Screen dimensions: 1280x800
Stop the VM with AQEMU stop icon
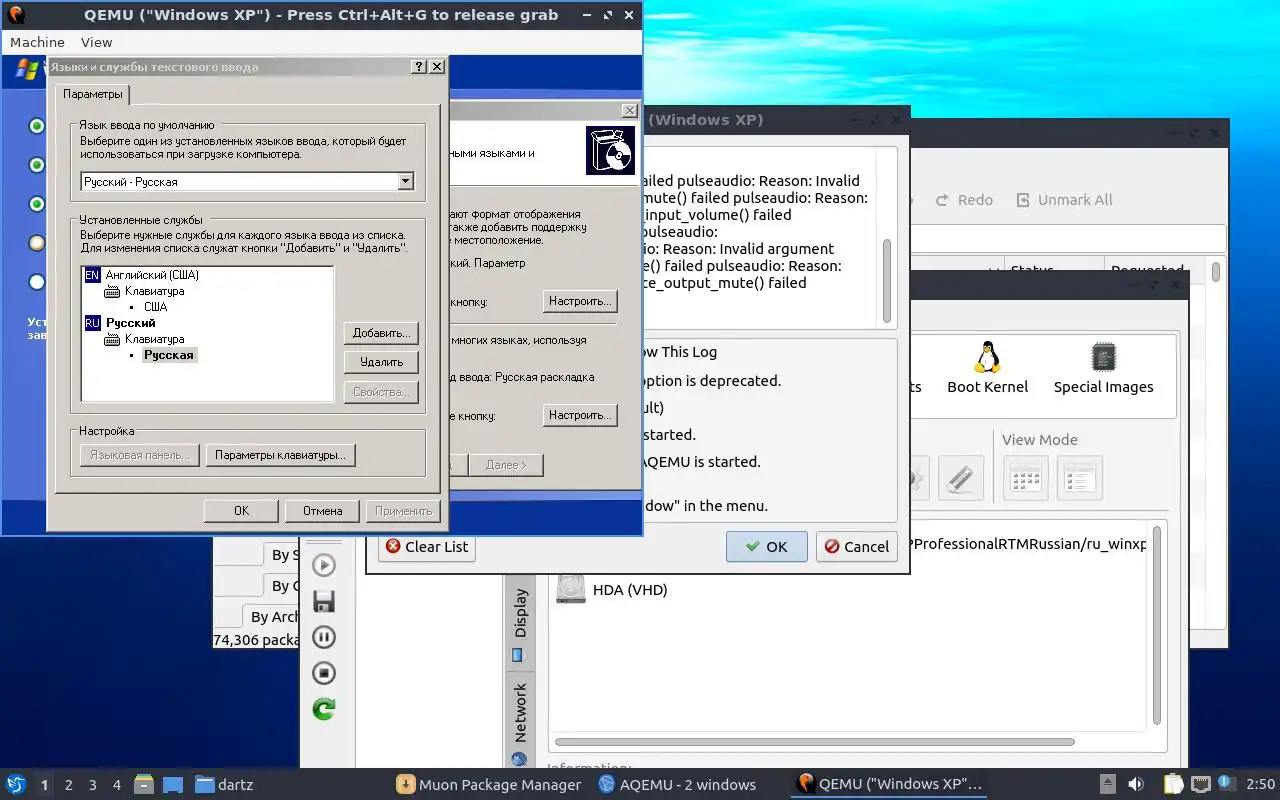coord(324,673)
